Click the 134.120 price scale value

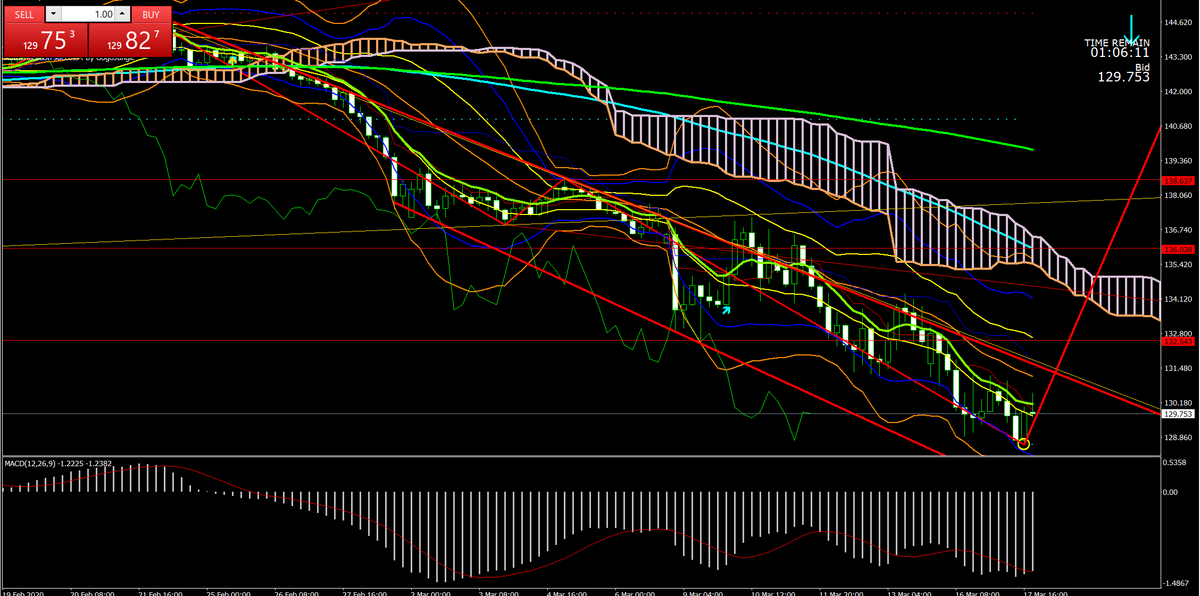click(x=1177, y=299)
